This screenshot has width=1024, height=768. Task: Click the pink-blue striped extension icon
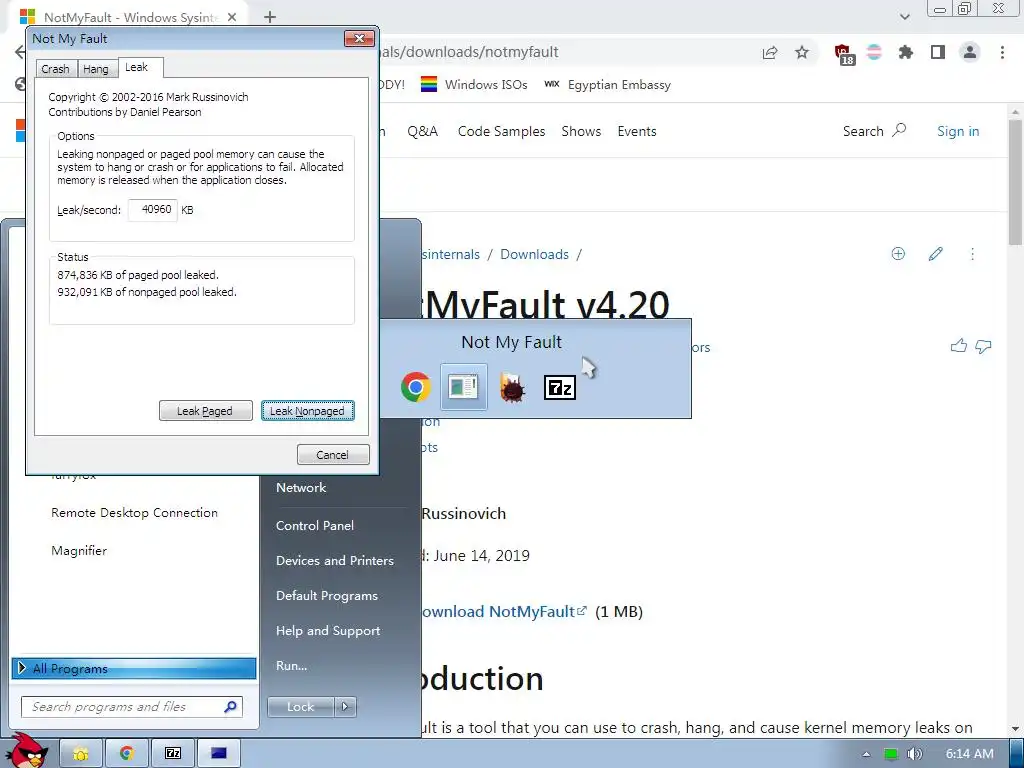874,52
